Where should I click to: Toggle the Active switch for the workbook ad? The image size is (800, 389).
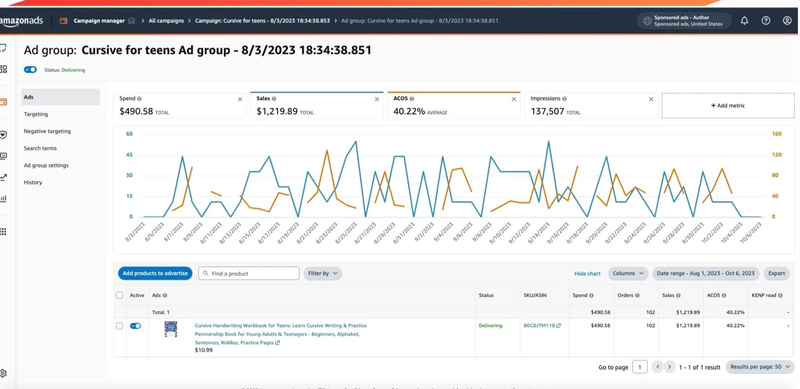click(135, 326)
